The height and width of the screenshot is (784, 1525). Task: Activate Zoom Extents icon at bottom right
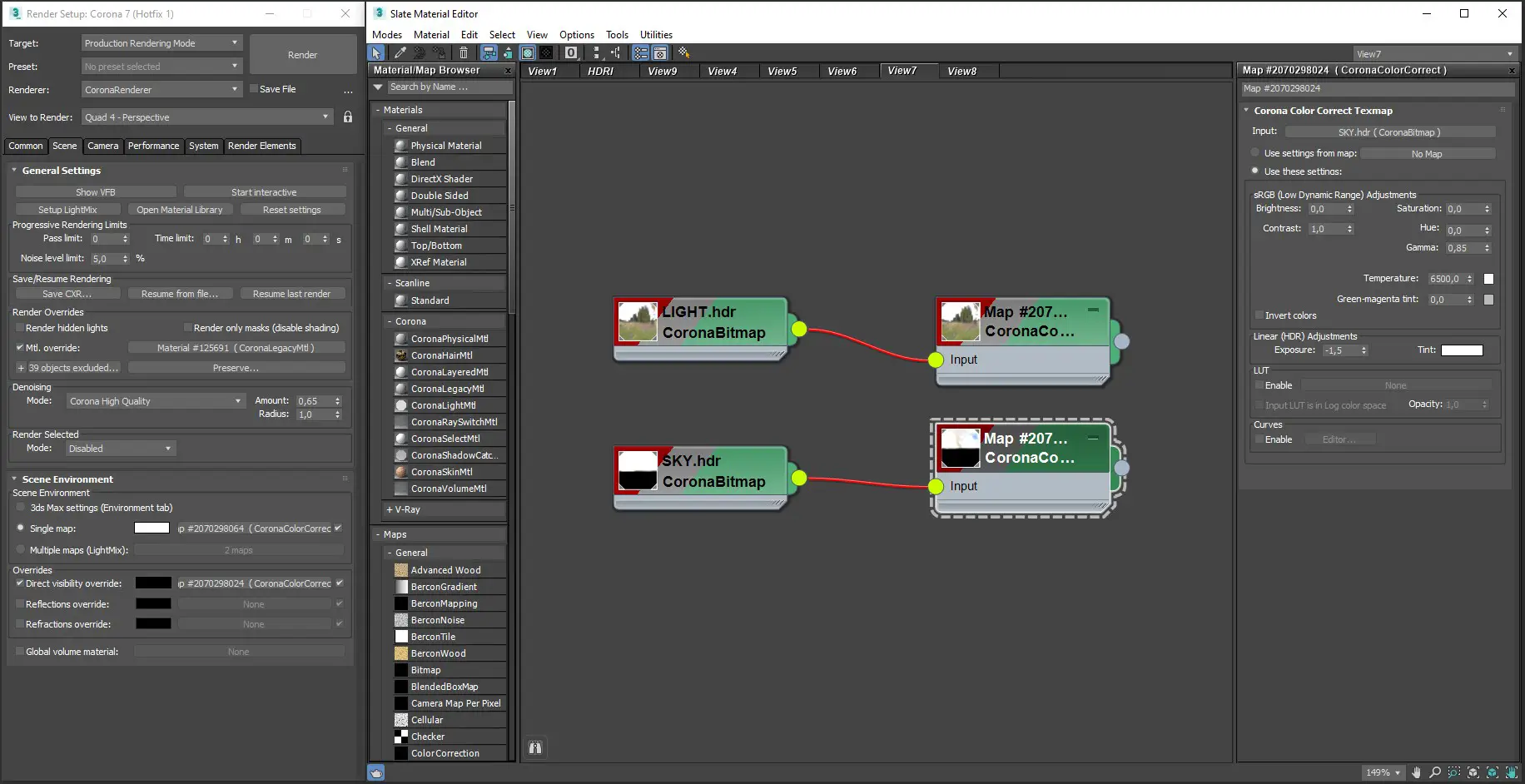point(1473,773)
